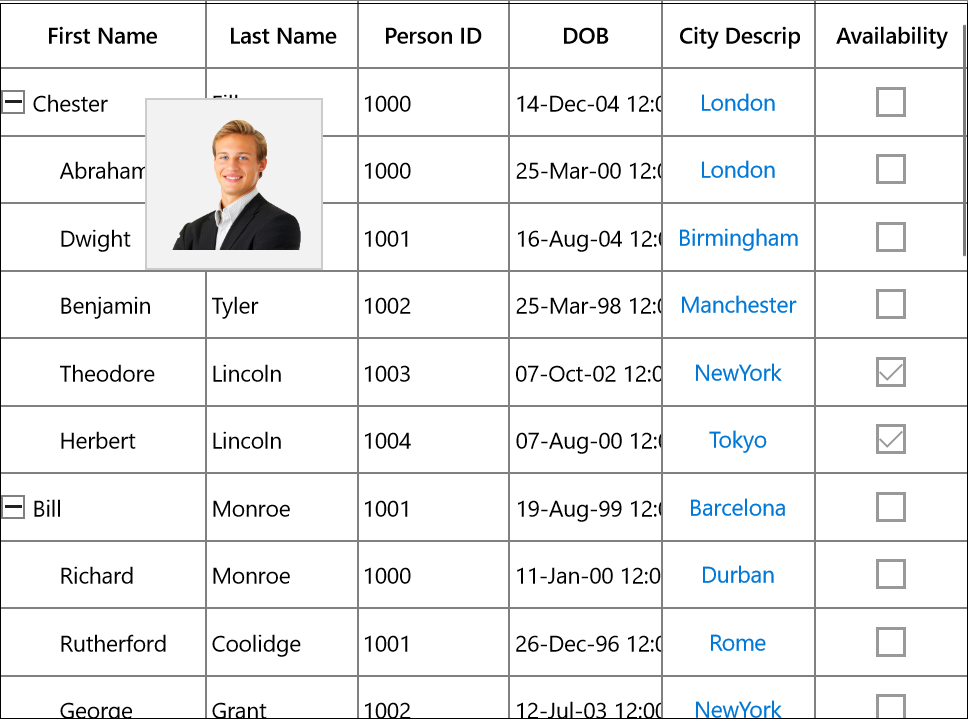The height and width of the screenshot is (719, 968).
Task: Click the person photo thumbnail
Action: (234, 184)
